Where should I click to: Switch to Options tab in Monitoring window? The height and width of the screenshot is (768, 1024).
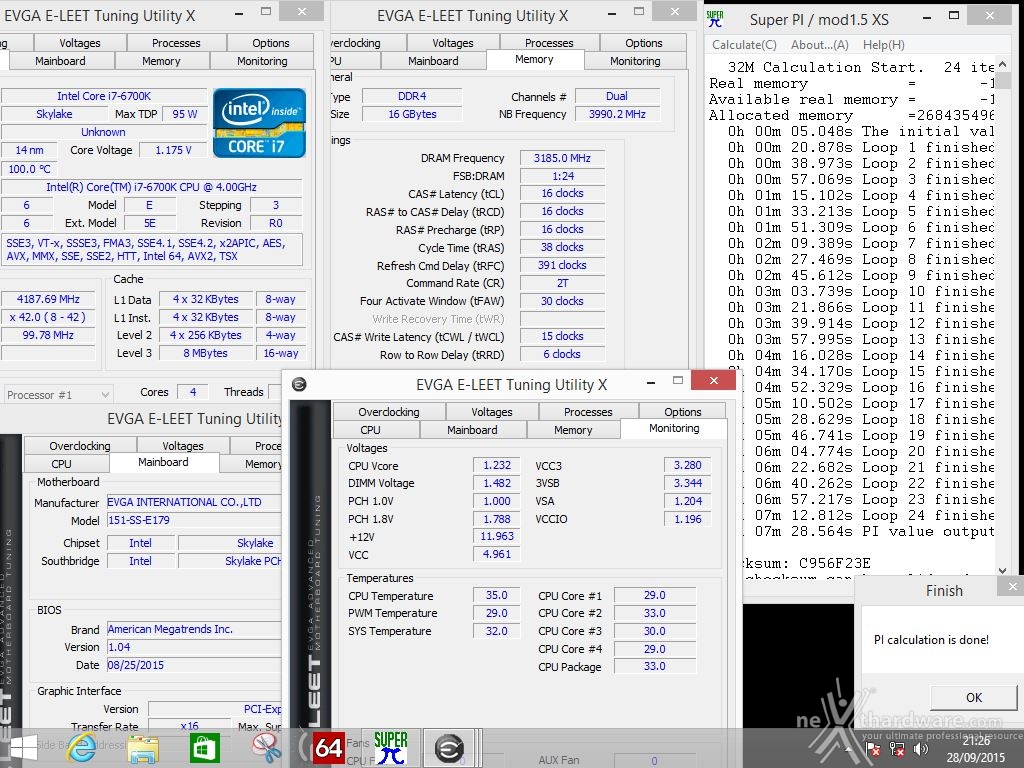coord(682,412)
